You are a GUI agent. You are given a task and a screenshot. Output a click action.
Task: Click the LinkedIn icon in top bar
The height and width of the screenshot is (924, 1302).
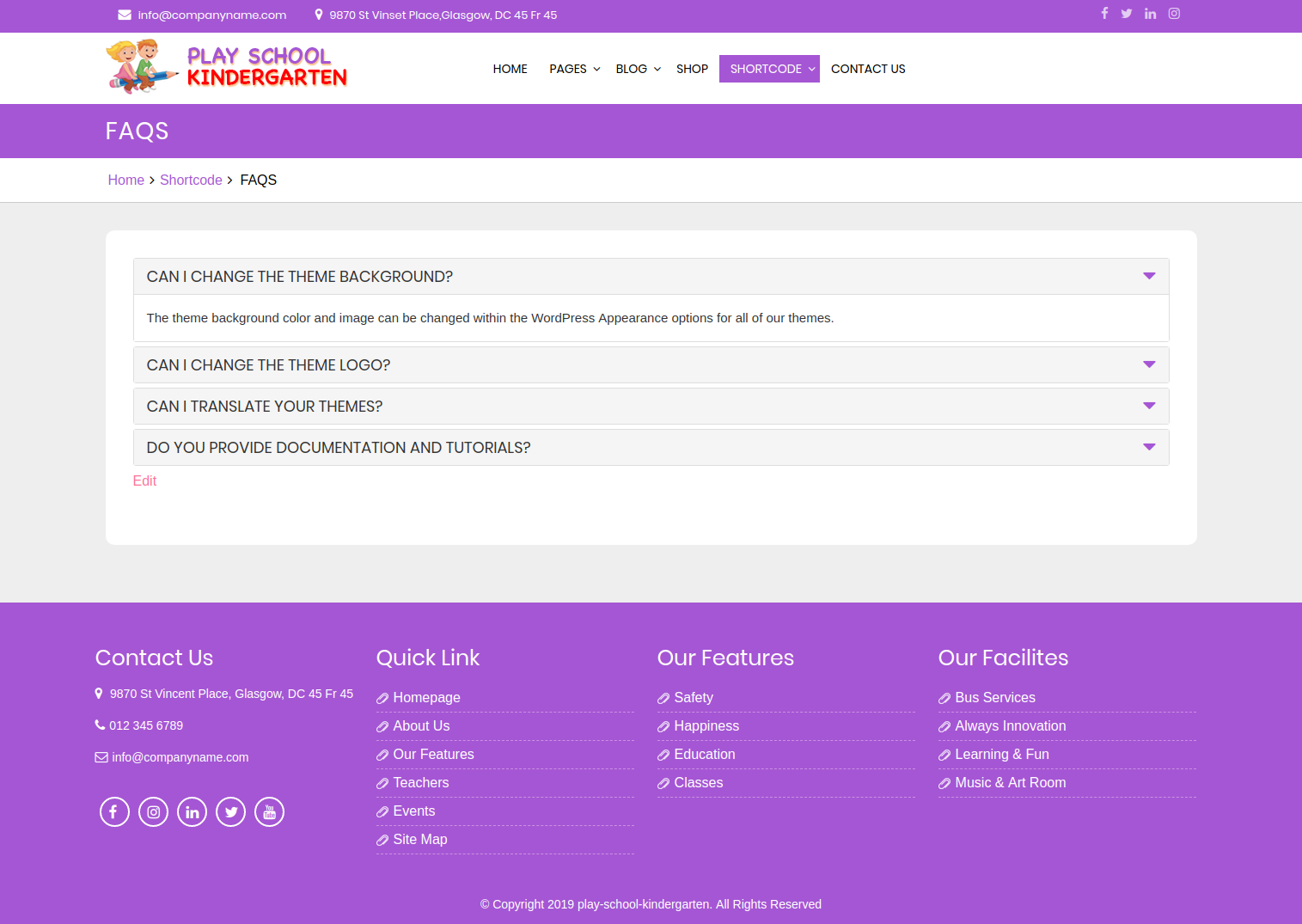click(x=1150, y=14)
